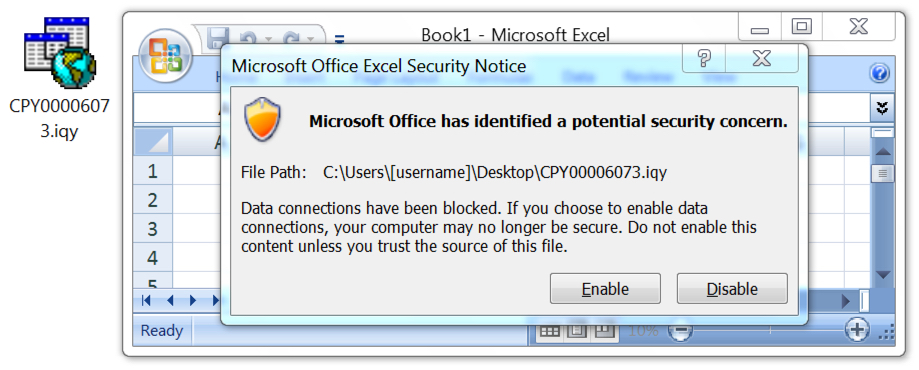Expand the formula bar chevron

click(x=881, y=108)
